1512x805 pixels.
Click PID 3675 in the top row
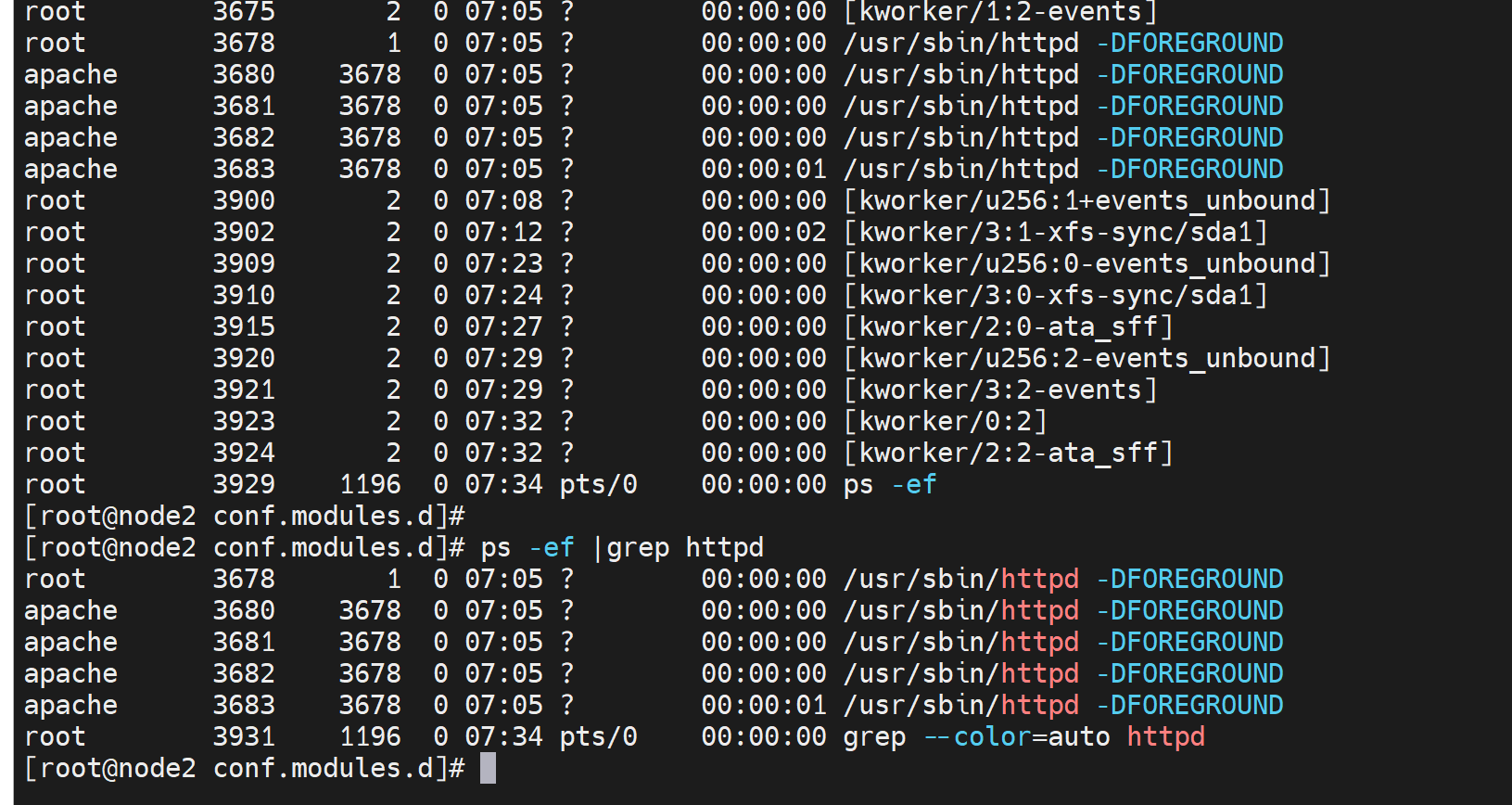click(244, 12)
